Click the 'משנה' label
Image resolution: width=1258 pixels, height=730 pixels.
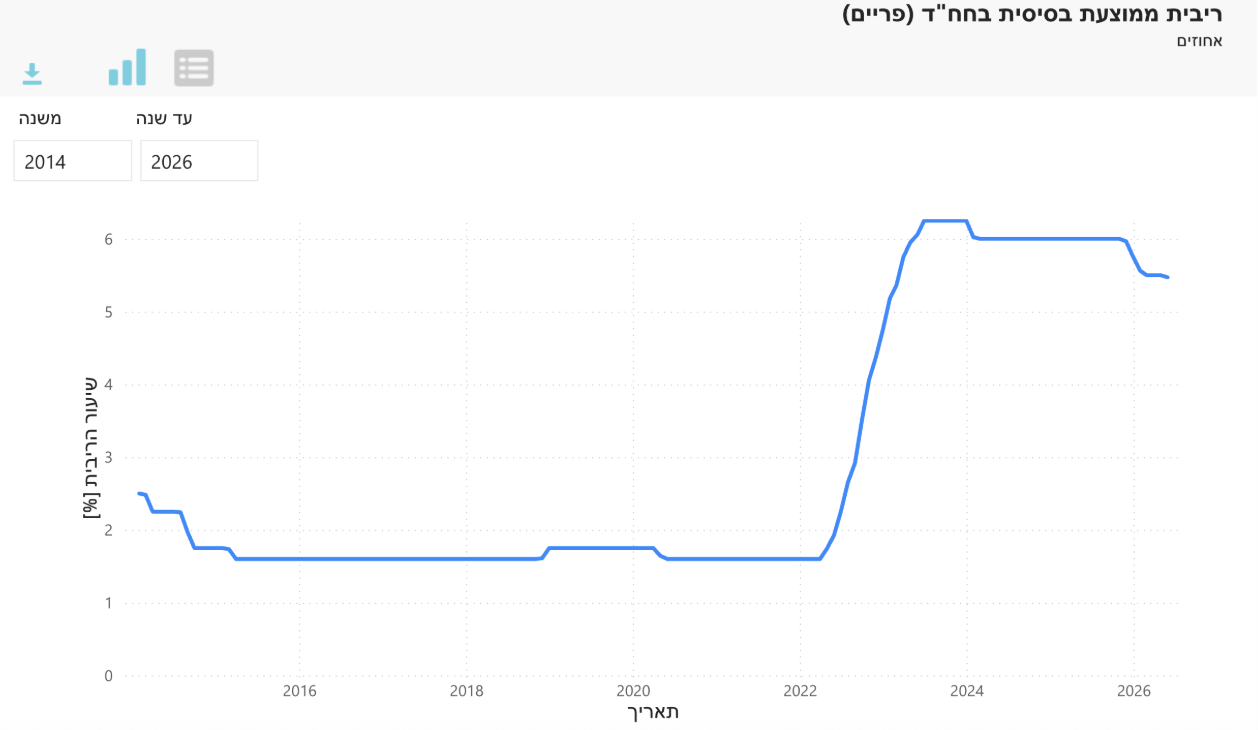click(40, 118)
